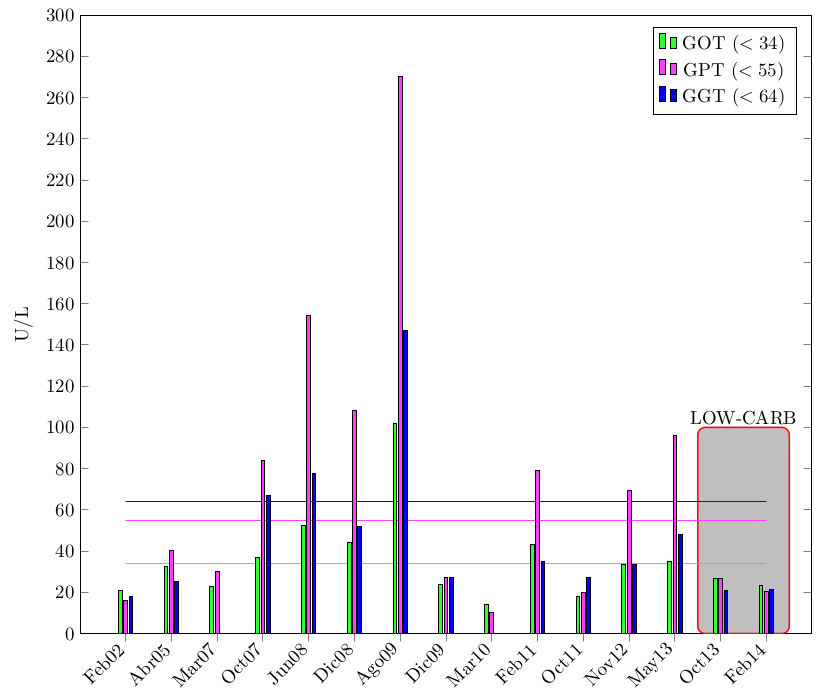Click the 300 y-axis tick label
The height and width of the screenshot is (698, 827).
click(x=60, y=16)
